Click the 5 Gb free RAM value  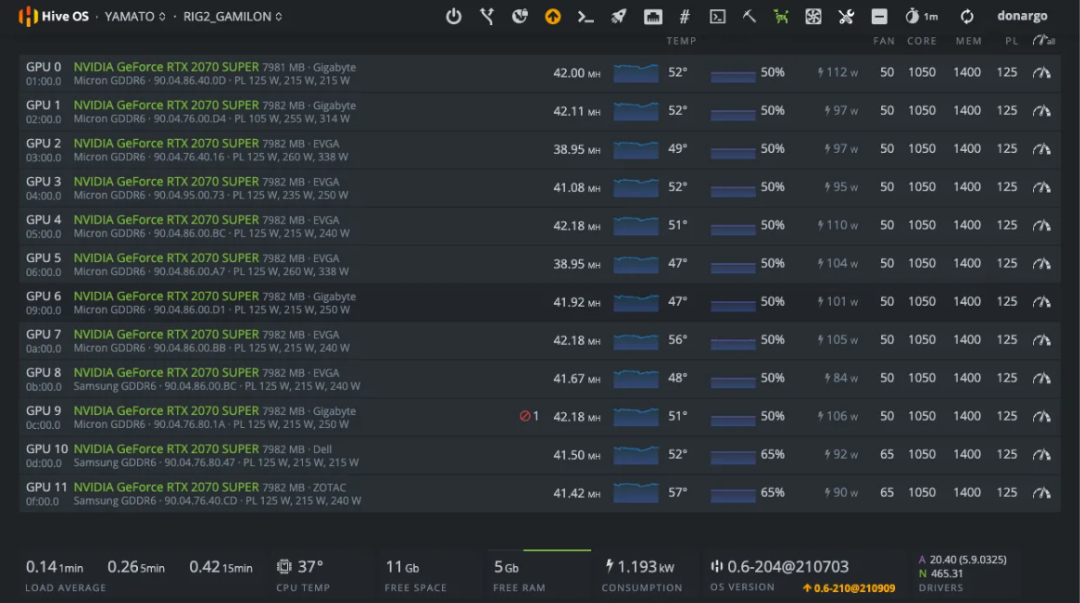pos(506,567)
